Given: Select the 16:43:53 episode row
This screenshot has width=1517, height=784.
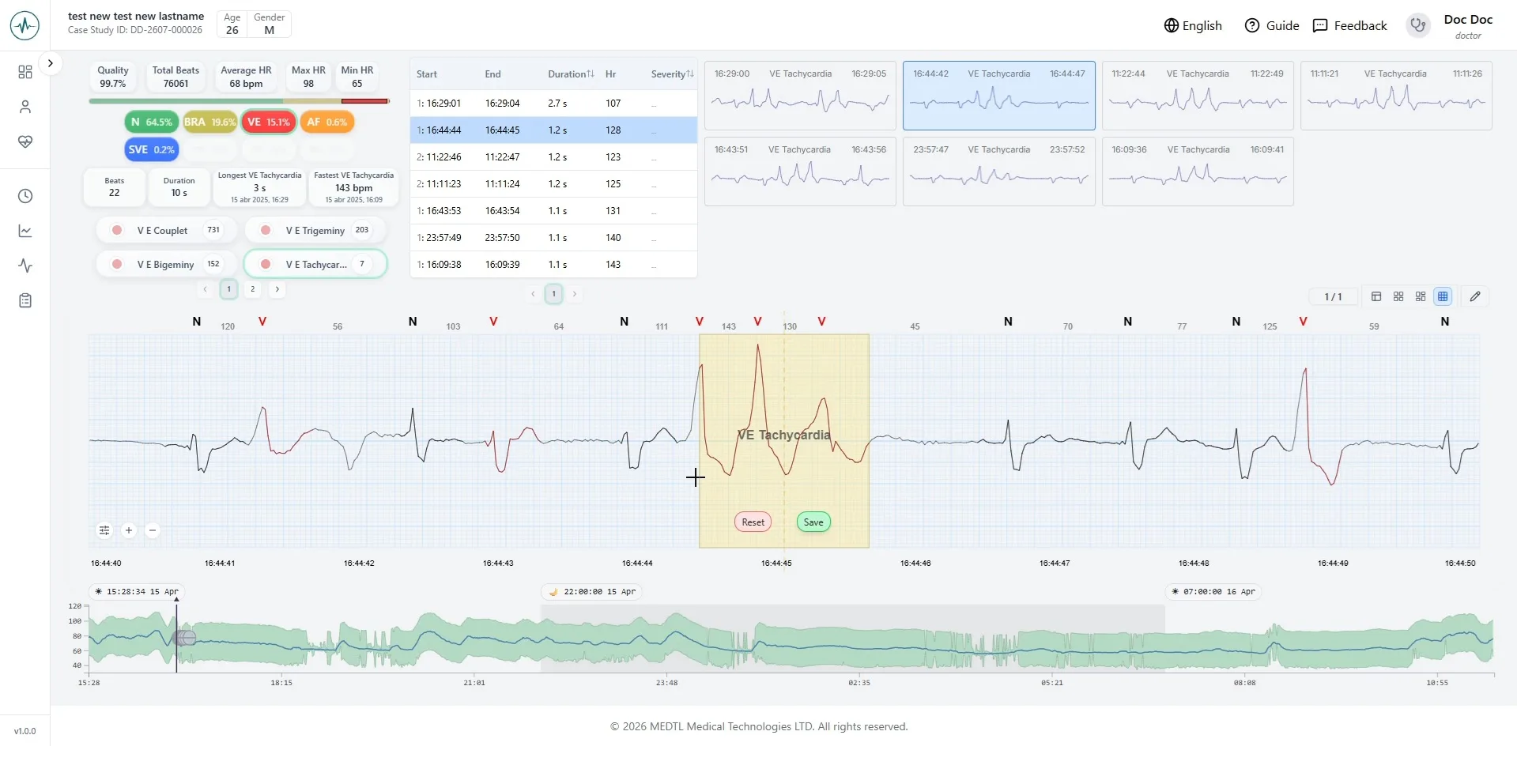Looking at the screenshot, I should pyautogui.click(x=553, y=210).
